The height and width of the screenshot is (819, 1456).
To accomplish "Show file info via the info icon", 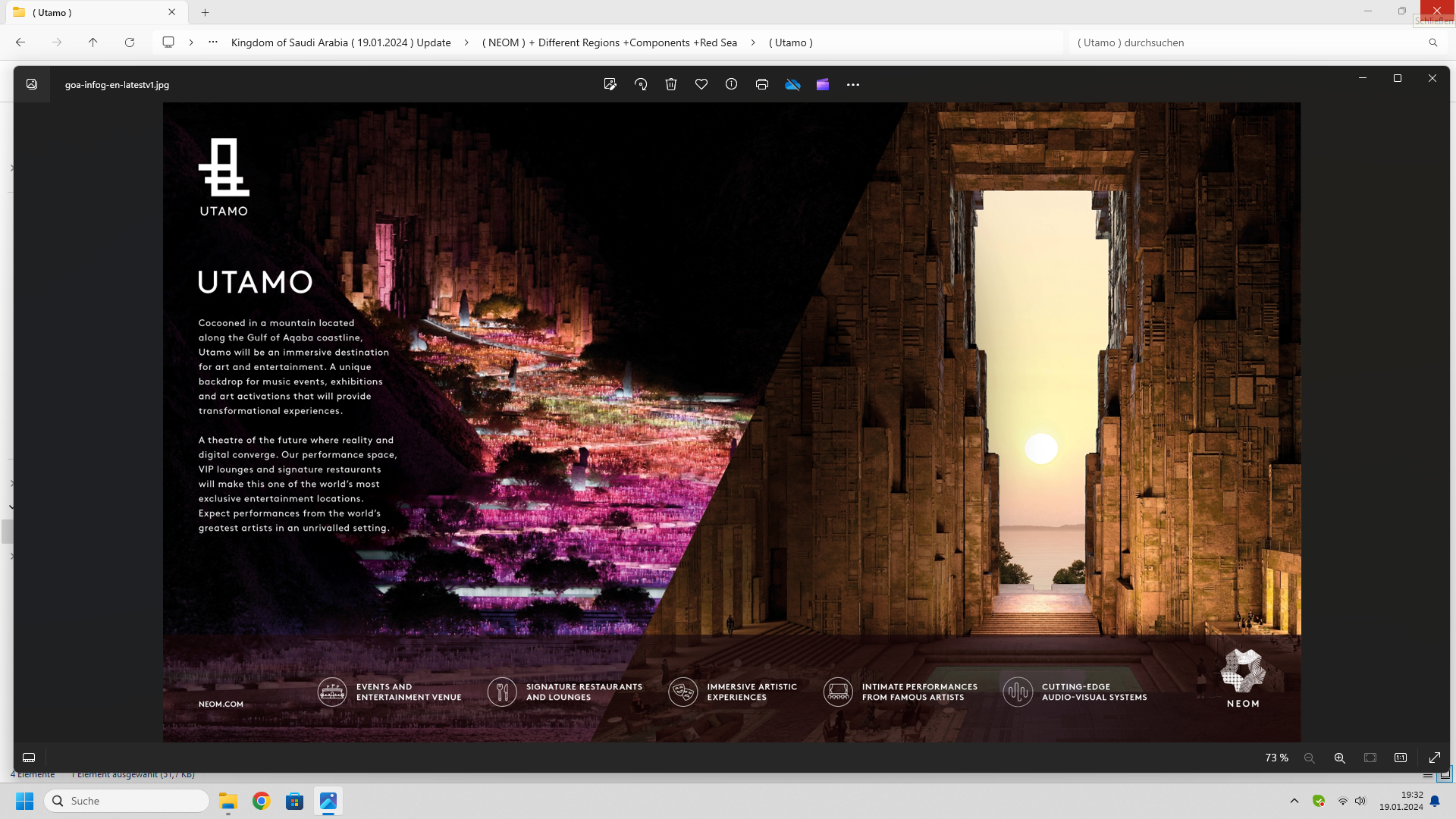I will pos(731,84).
